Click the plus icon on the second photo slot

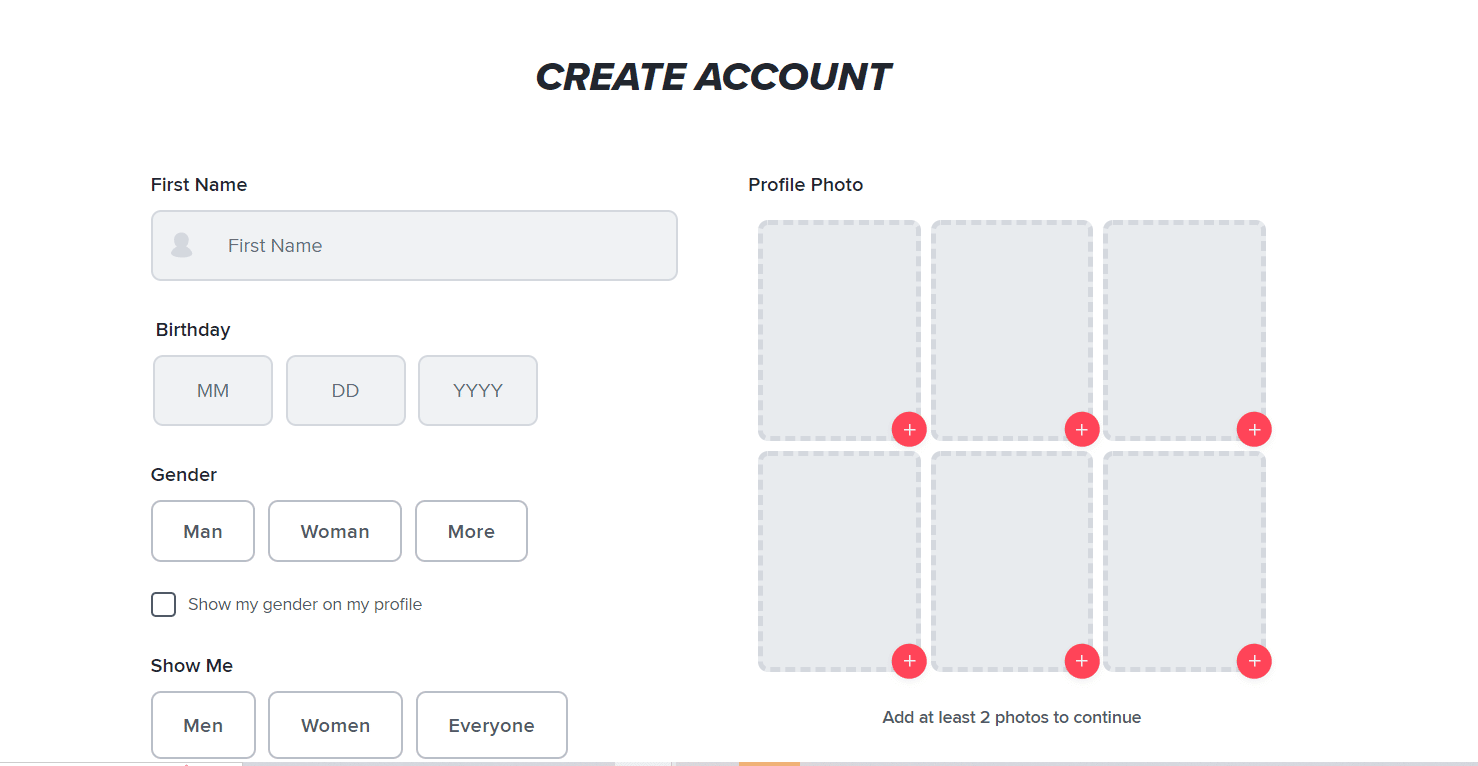(x=1081, y=429)
